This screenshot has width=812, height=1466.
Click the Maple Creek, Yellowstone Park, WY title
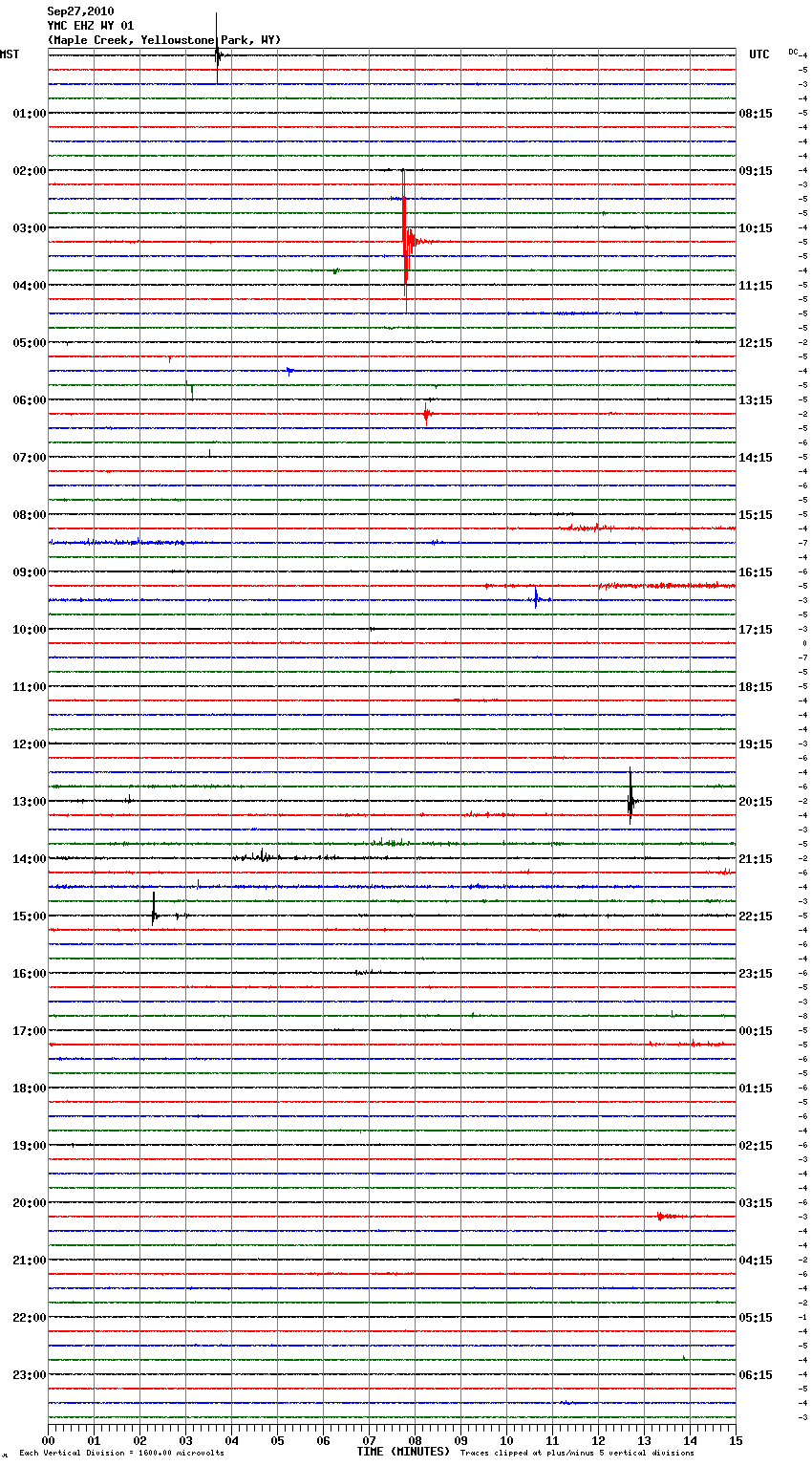pyautogui.click(x=164, y=40)
